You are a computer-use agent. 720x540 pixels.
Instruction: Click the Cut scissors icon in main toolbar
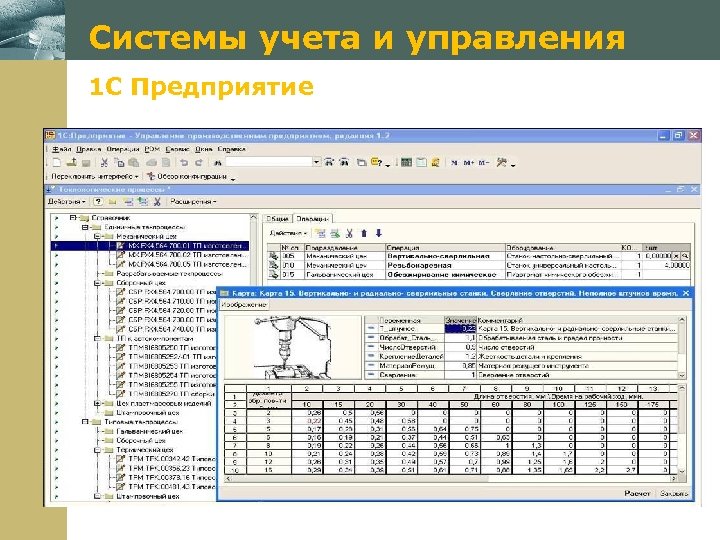click(x=105, y=163)
